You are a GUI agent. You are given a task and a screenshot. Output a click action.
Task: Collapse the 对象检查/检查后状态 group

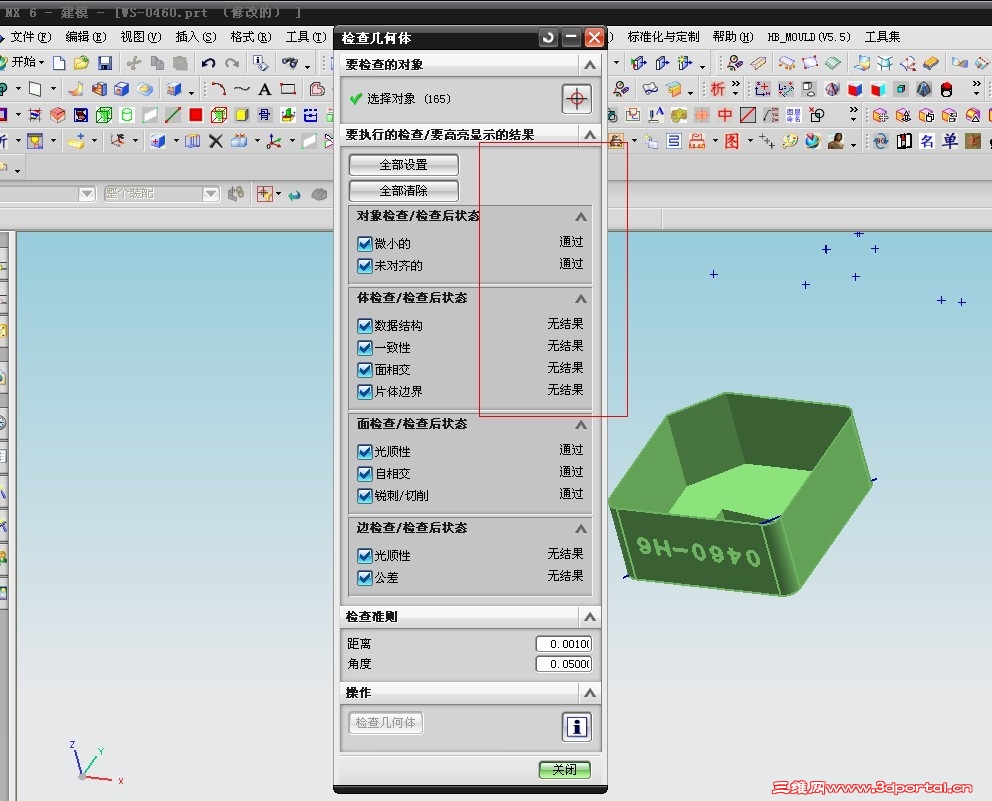(581, 217)
